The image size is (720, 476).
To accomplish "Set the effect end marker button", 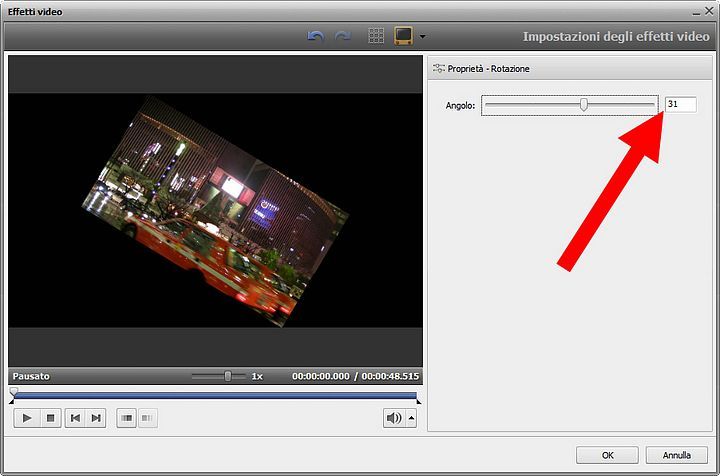I will (x=147, y=418).
